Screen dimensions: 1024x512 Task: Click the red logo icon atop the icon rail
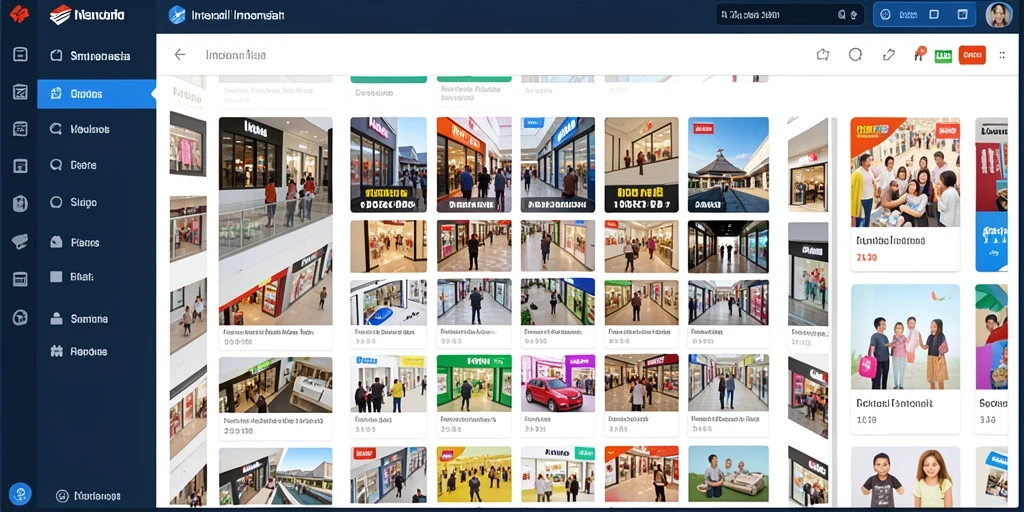pos(20,14)
